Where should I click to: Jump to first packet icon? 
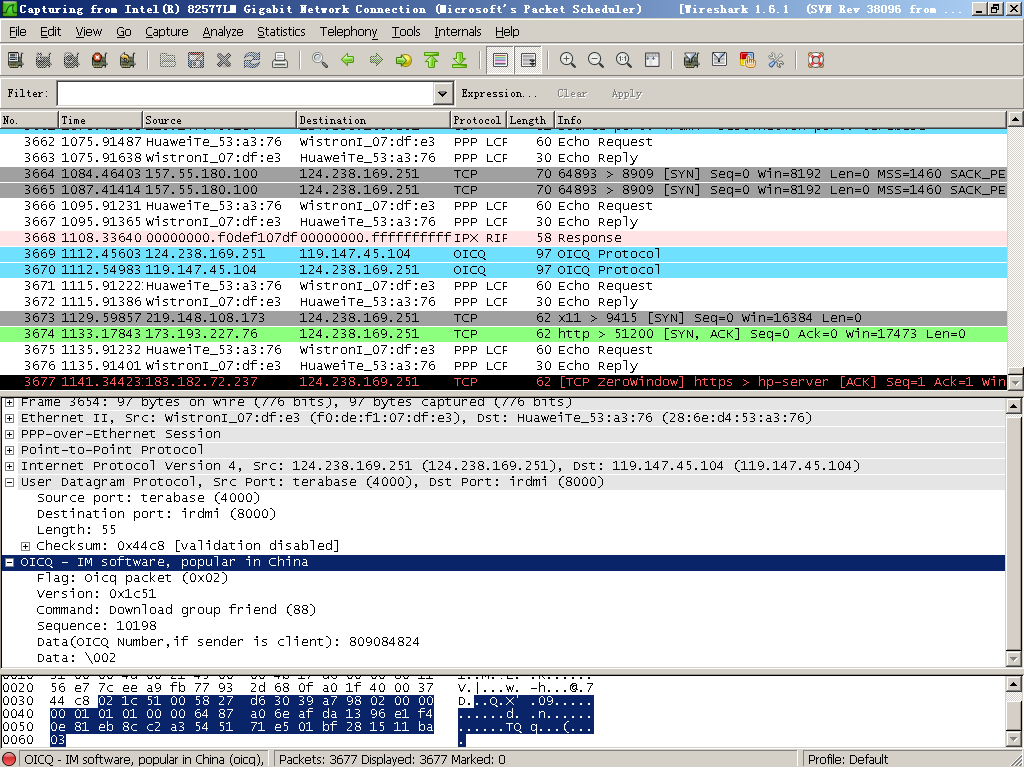tap(432, 60)
